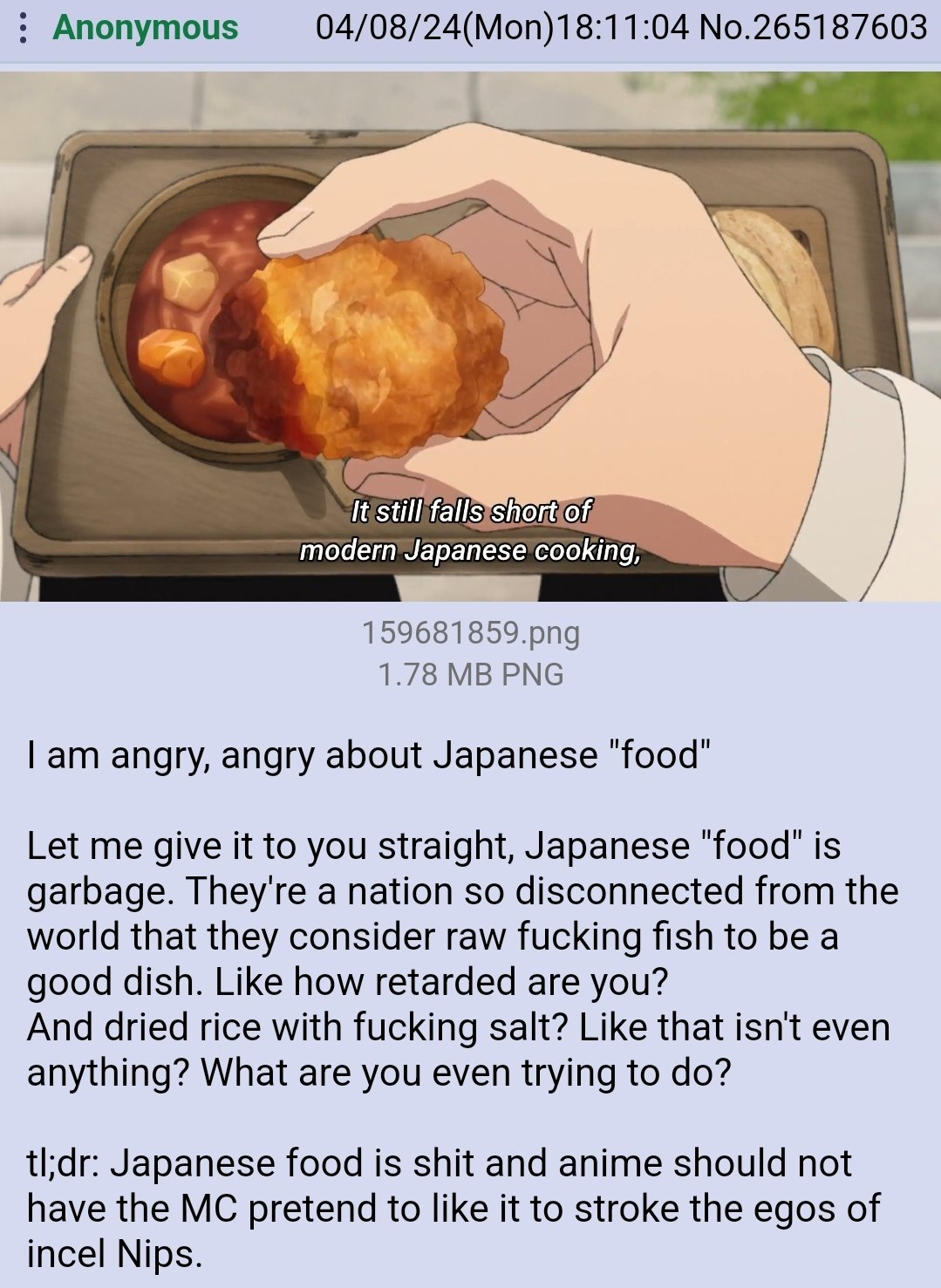
Task: Click the bread on the tray
Action: tap(775, 279)
